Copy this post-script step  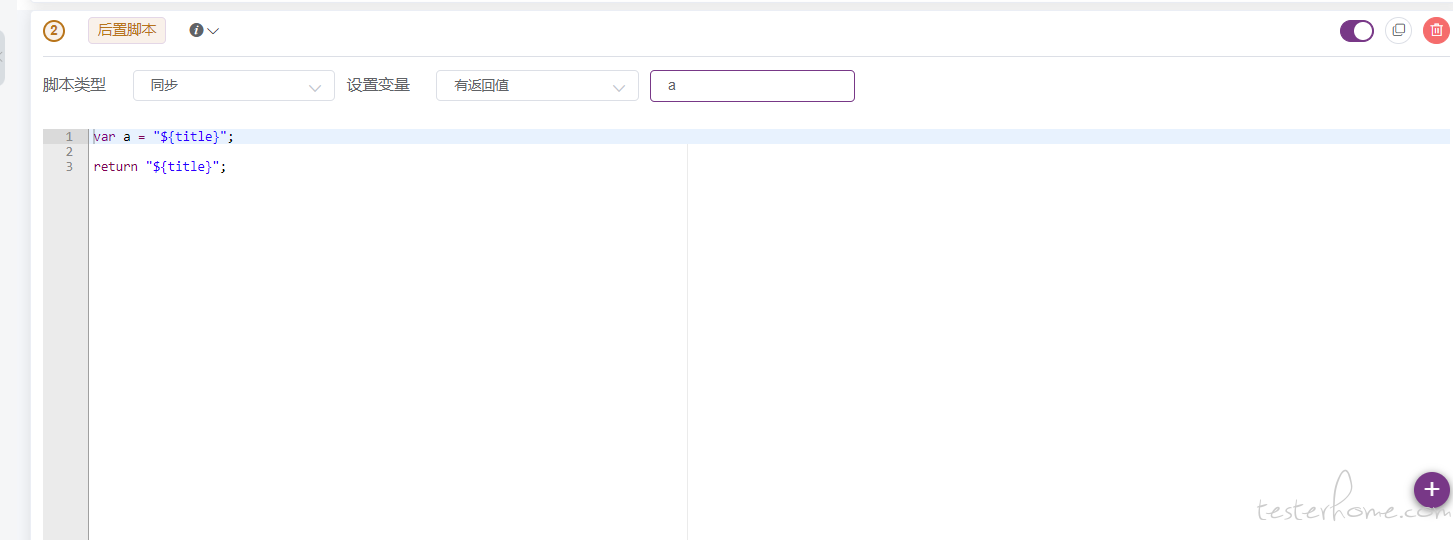click(x=1398, y=31)
